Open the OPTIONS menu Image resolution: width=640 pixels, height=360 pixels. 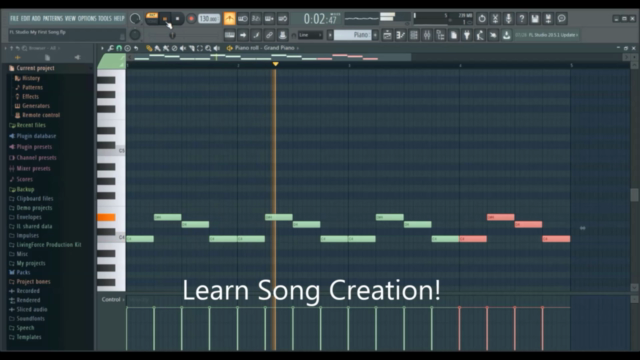[x=87, y=18]
